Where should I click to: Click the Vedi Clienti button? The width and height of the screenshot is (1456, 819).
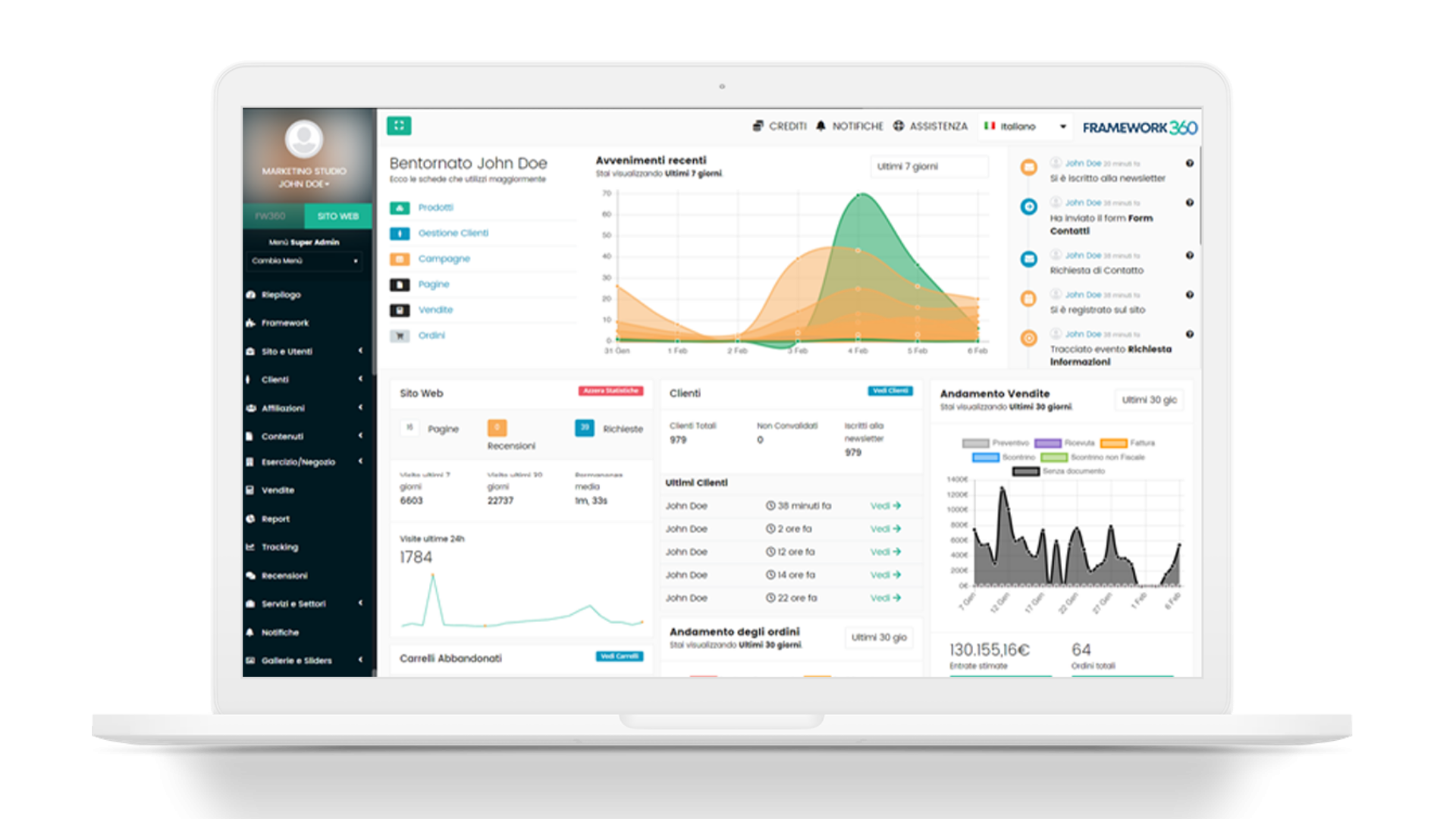[890, 391]
